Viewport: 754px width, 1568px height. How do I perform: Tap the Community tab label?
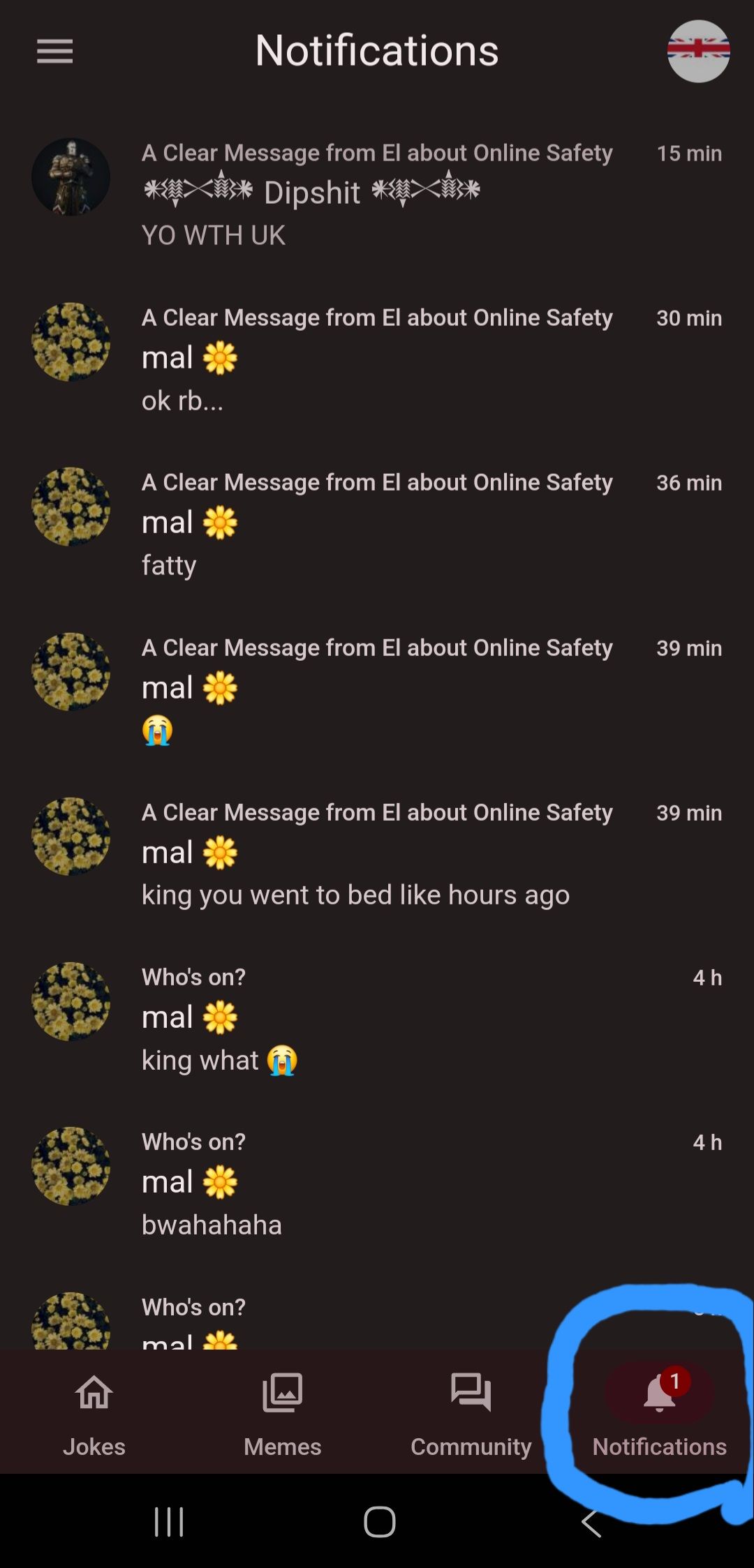(471, 1447)
